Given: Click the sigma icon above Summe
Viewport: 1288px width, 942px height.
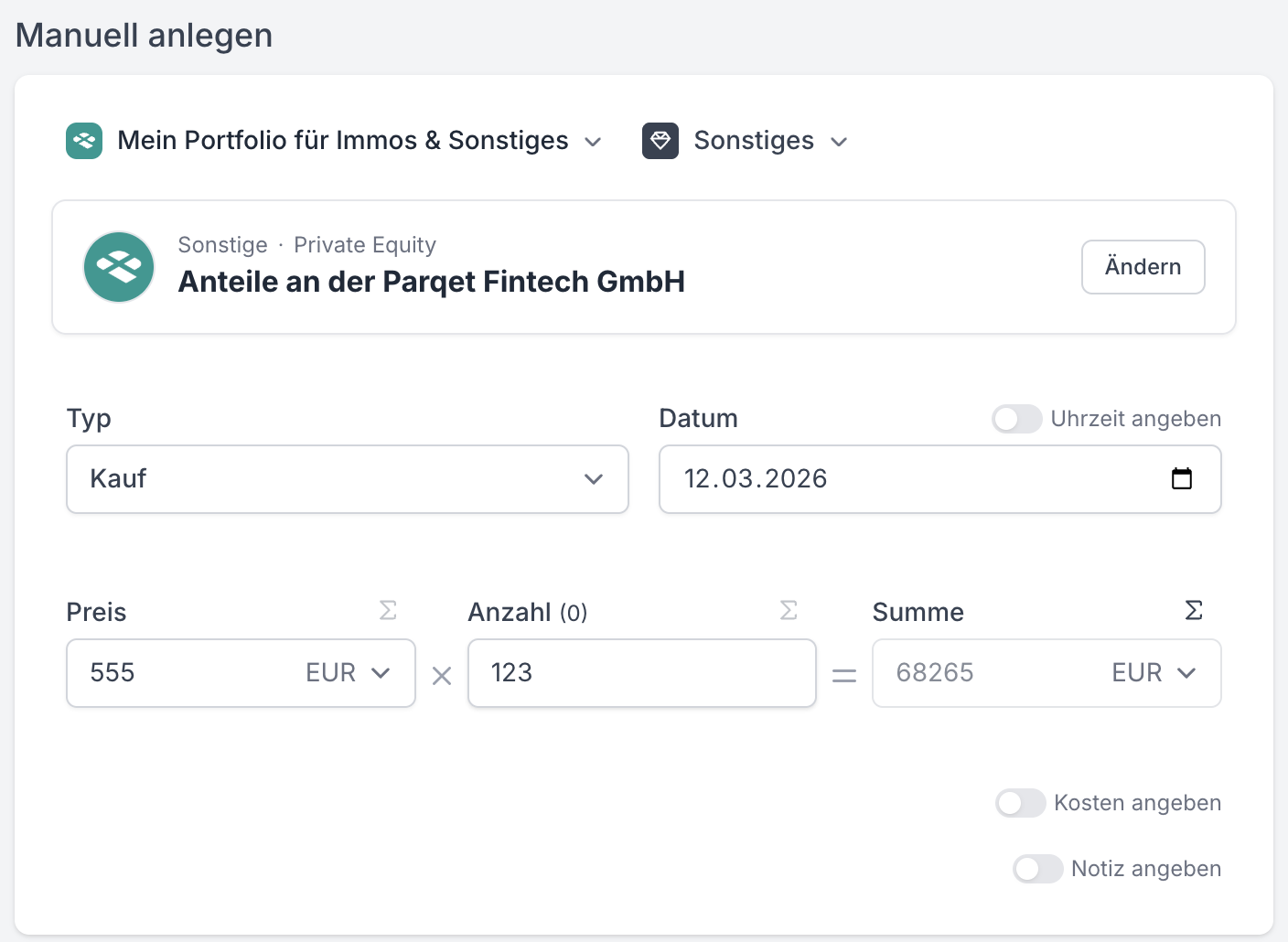Looking at the screenshot, I should tap(1194, 610).
